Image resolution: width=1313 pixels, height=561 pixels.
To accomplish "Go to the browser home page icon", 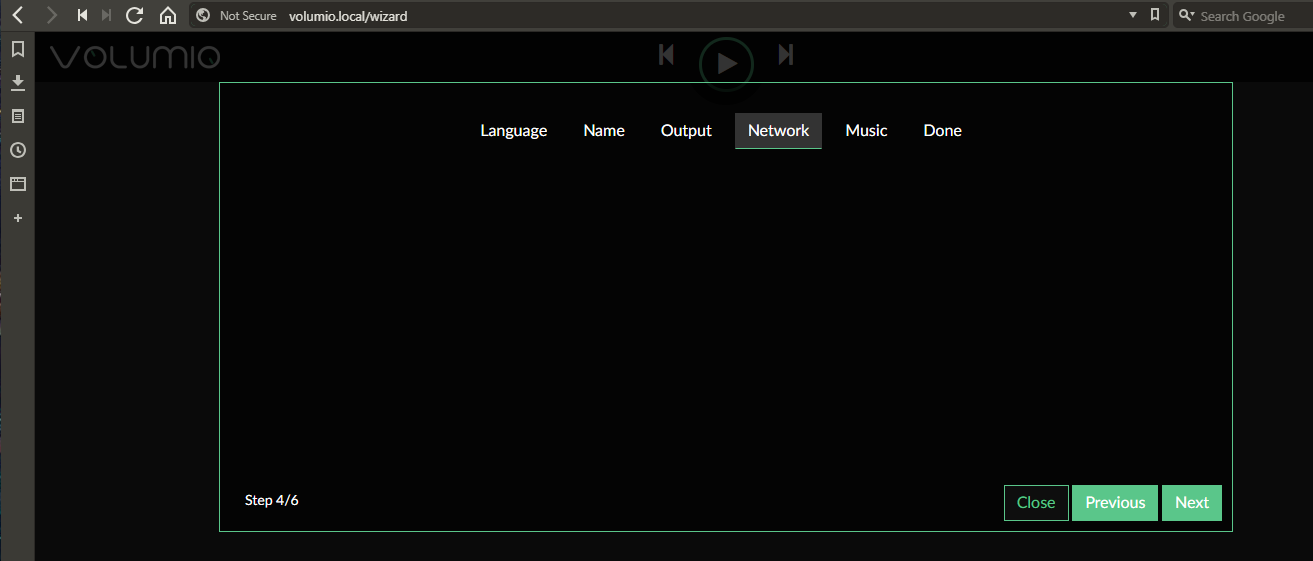I will coord(168,15).
